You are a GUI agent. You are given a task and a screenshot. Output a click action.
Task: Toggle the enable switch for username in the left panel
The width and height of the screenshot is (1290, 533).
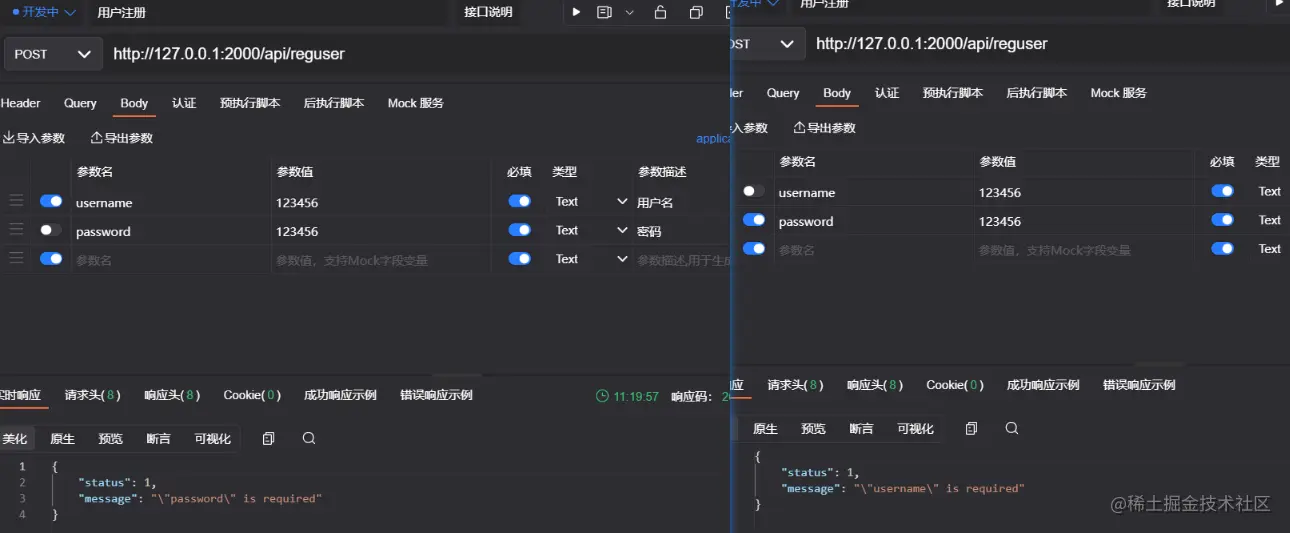(51, 201)
